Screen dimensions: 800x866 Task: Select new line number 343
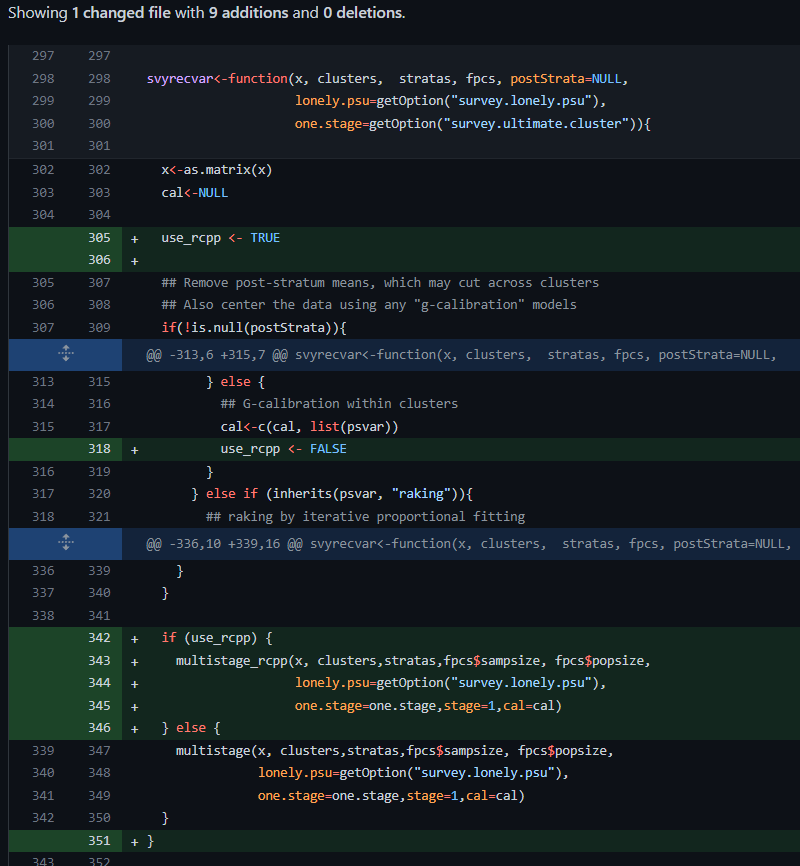point(99,661)
